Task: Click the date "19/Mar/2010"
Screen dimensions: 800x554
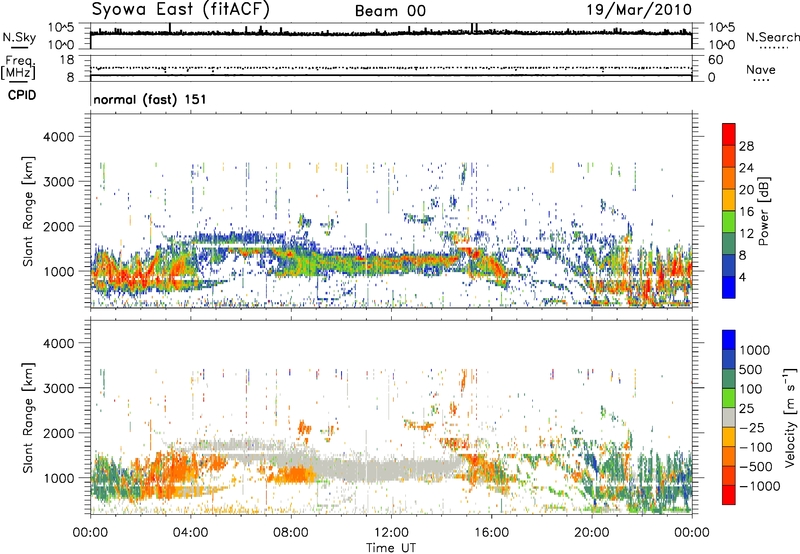Action: (x=639, y=9)
